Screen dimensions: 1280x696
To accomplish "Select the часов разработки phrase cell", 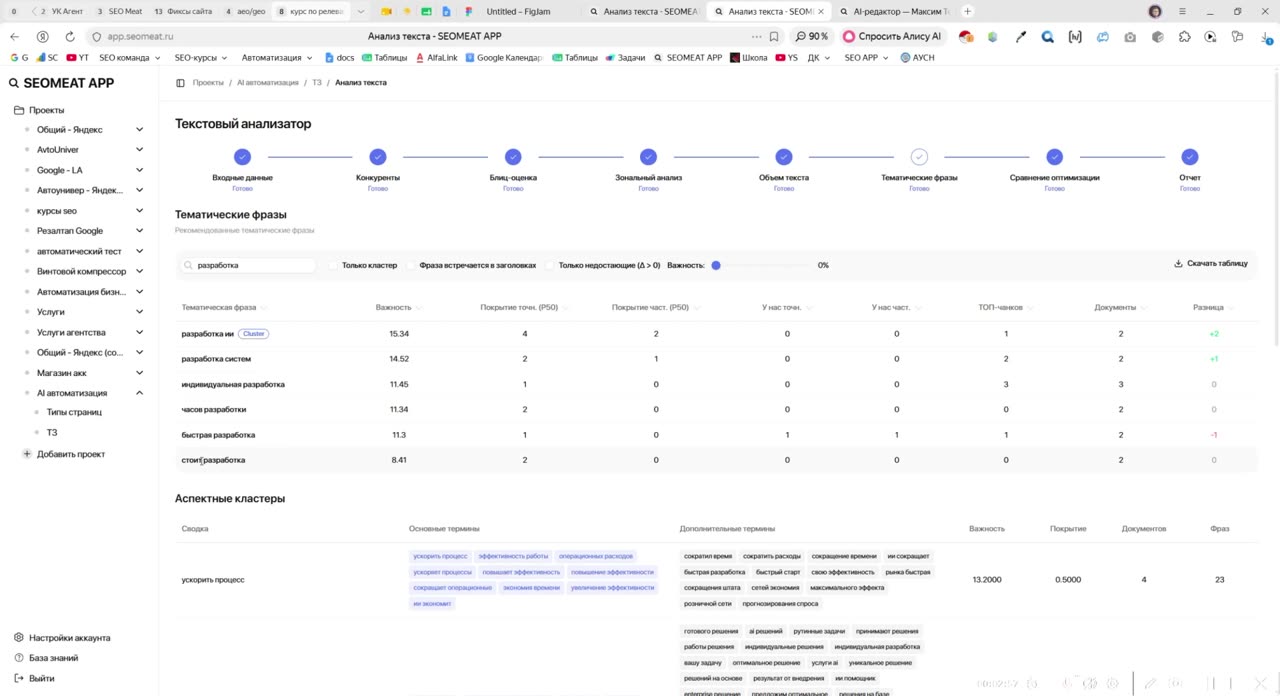I will pos(213,409).
